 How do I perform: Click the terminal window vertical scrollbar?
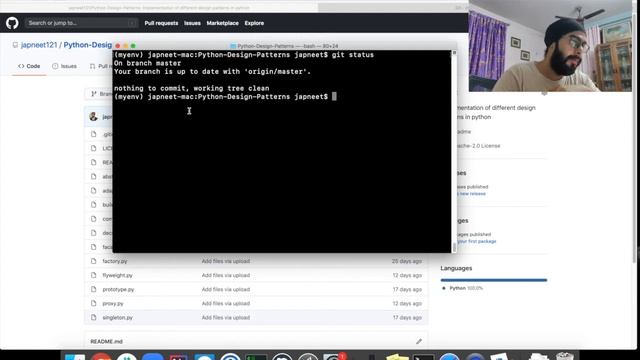click(x=454, y=151)
